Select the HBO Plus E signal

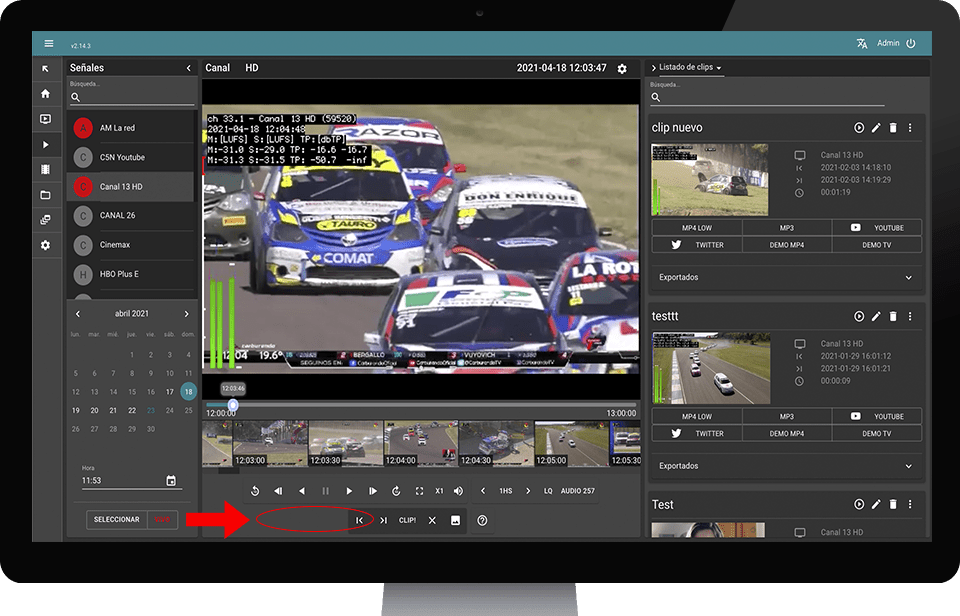click(132, 274)
